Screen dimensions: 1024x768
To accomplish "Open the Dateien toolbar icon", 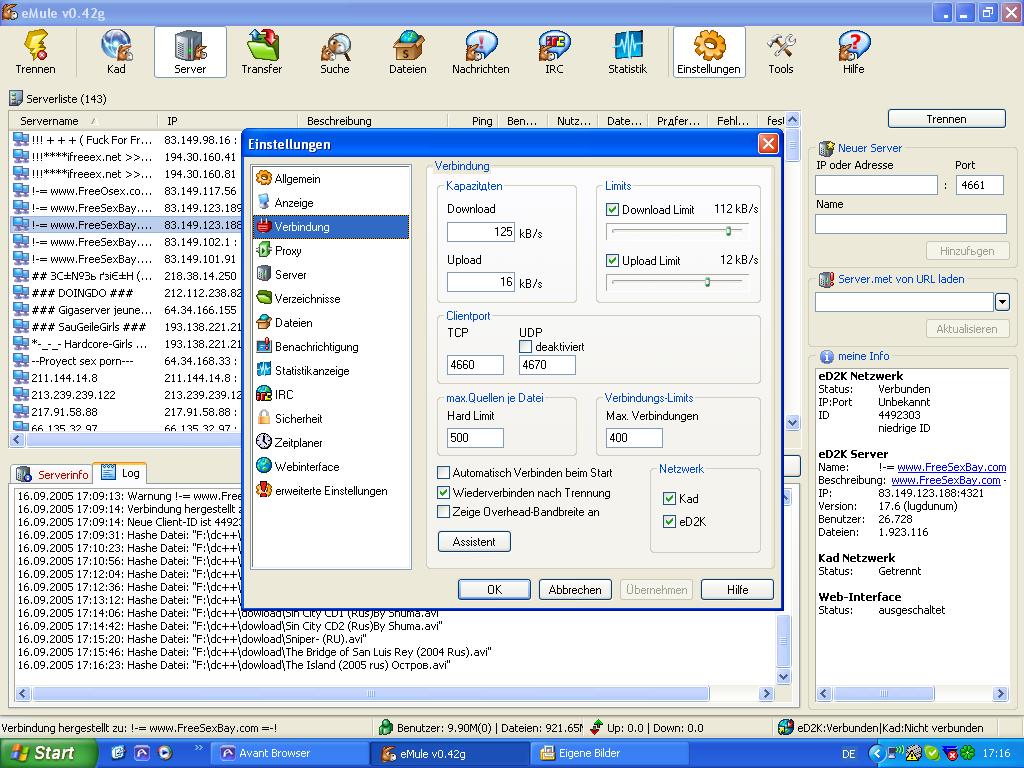I will [x=408, y=52].
